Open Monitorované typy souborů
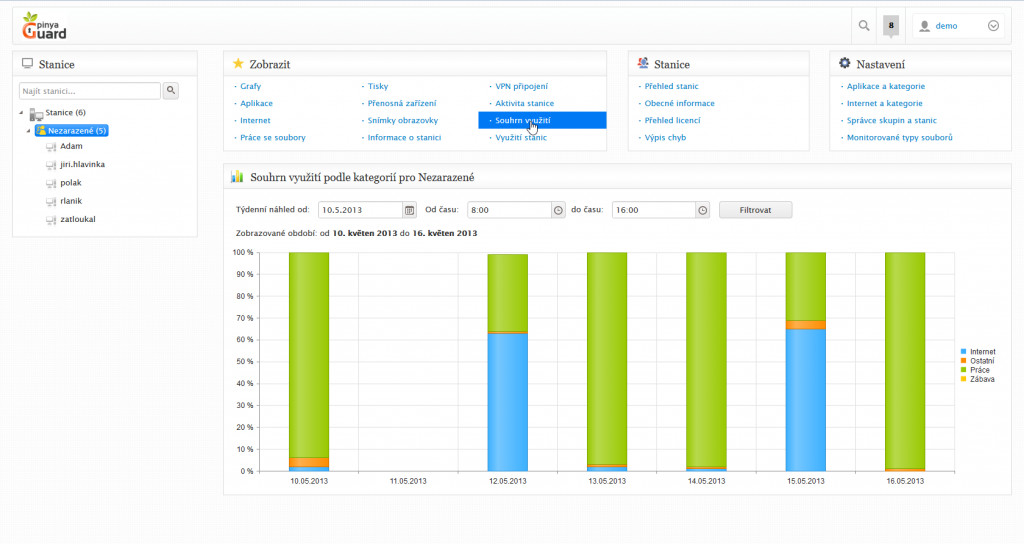The height and width of the screenshot is (544, 1024). [899, 137]
